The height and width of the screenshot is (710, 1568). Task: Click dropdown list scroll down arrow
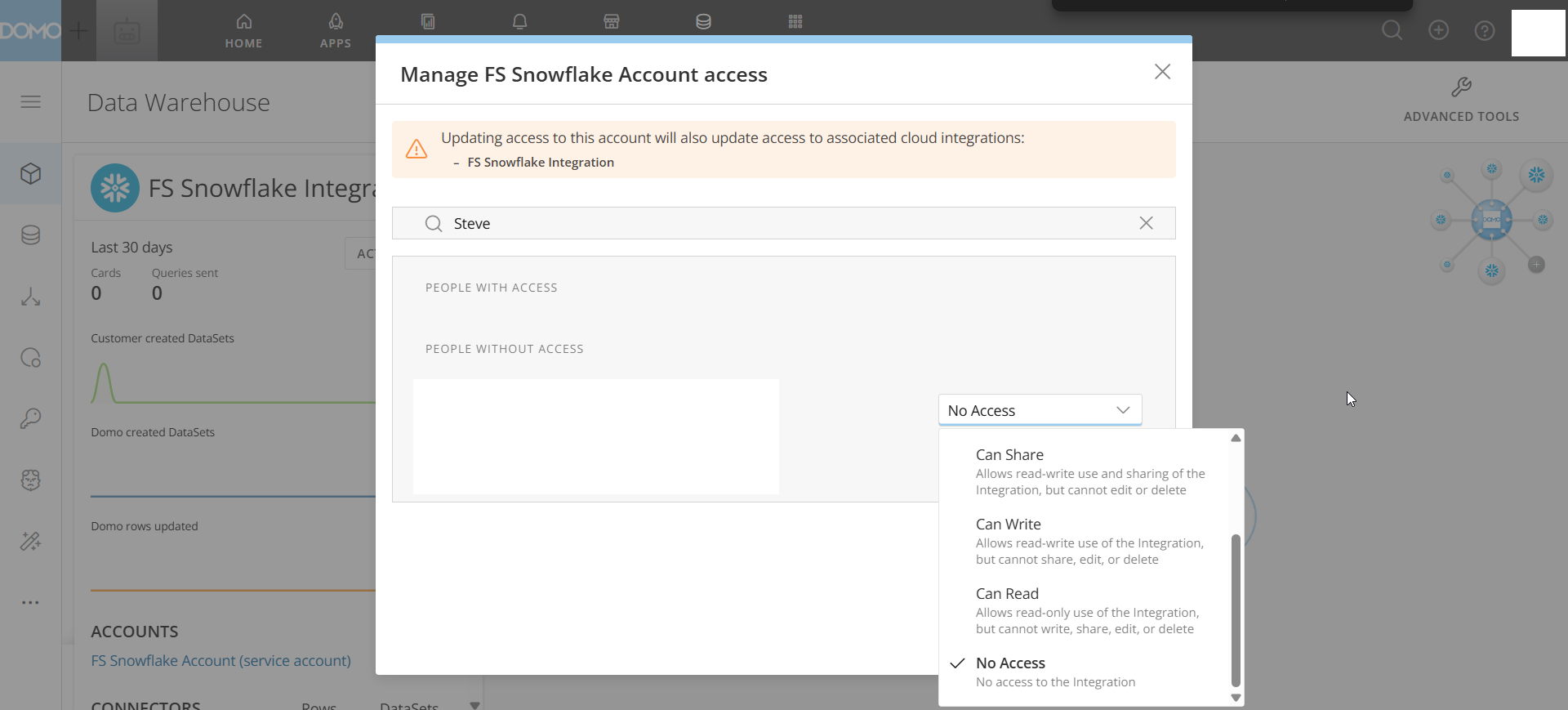tap(1236, 698)
